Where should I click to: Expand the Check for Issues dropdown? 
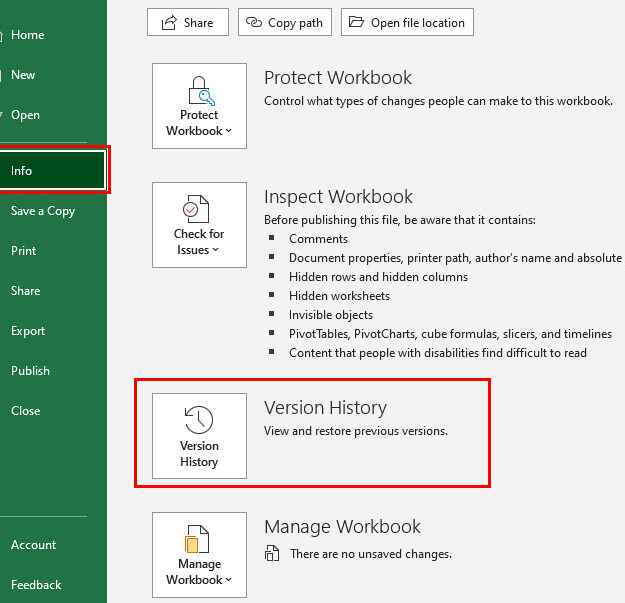click(216, 250)
